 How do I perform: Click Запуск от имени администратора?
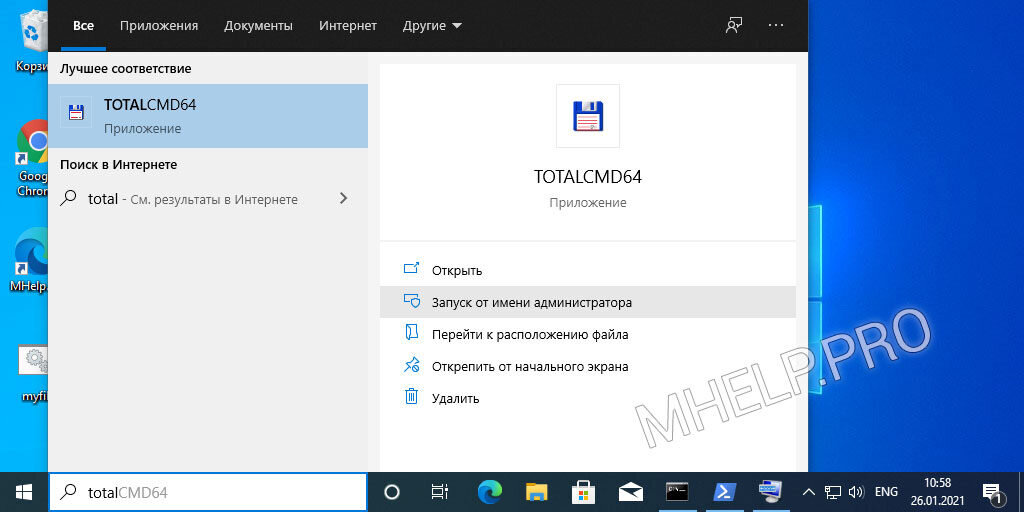[x=588, y=302]
